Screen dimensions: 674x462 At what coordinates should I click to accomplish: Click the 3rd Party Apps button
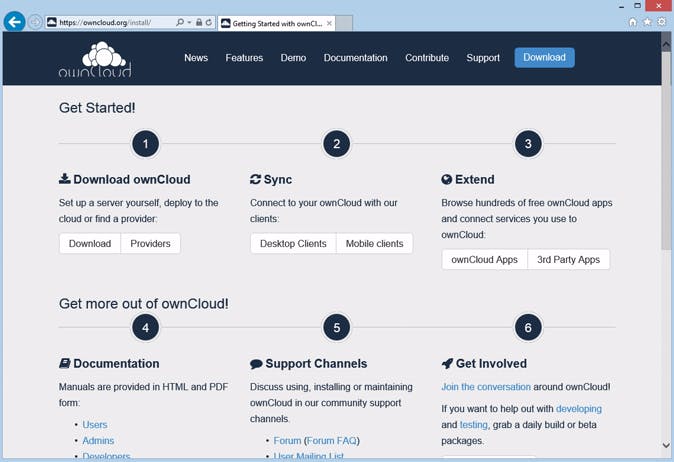(568, 260)
